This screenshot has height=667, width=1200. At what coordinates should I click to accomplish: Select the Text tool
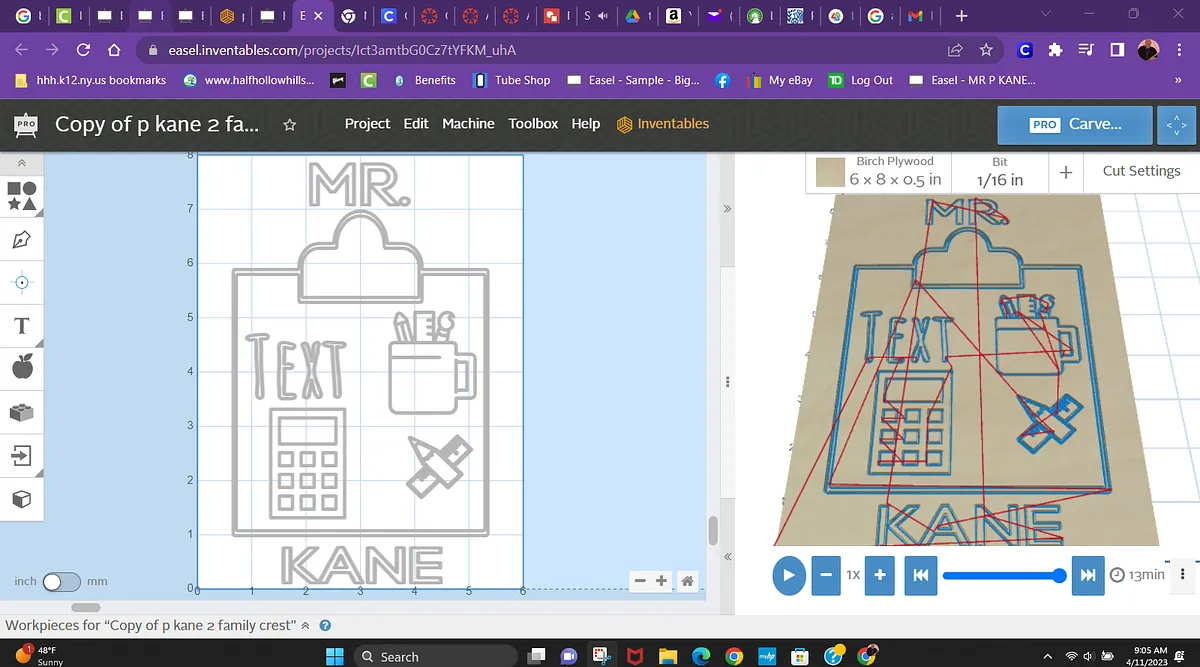pyautogui.click(x=22, y=326)
